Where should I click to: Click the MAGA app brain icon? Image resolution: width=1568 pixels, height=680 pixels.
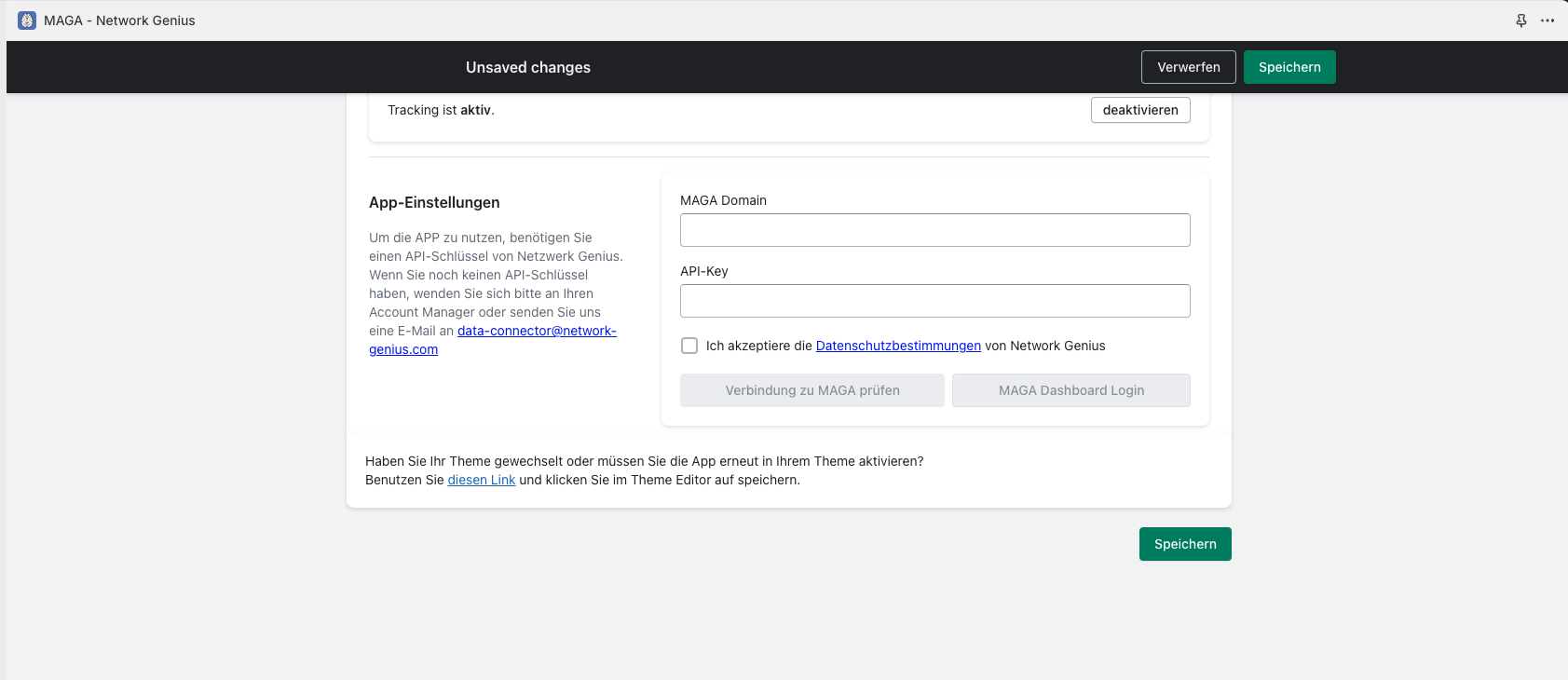[27, 20]
